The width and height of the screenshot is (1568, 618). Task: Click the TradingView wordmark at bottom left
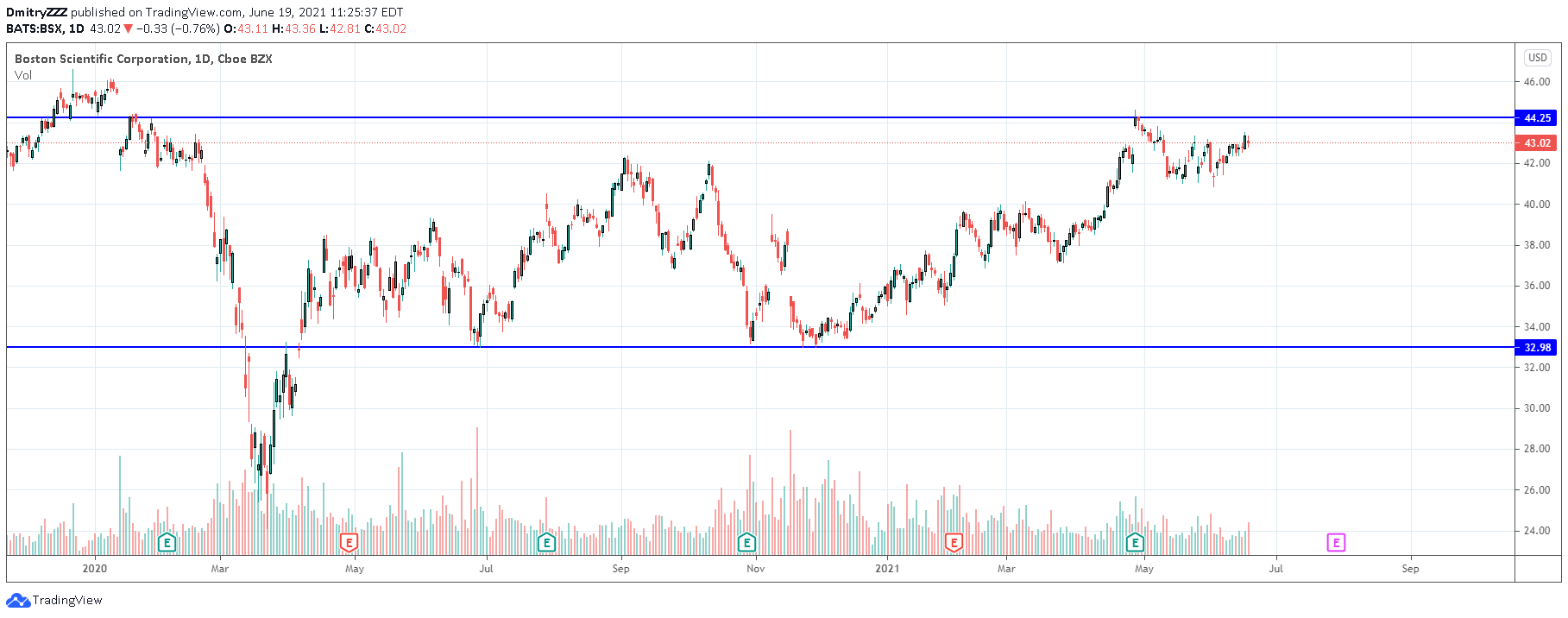pyautogui.click(x=67, y=601)
